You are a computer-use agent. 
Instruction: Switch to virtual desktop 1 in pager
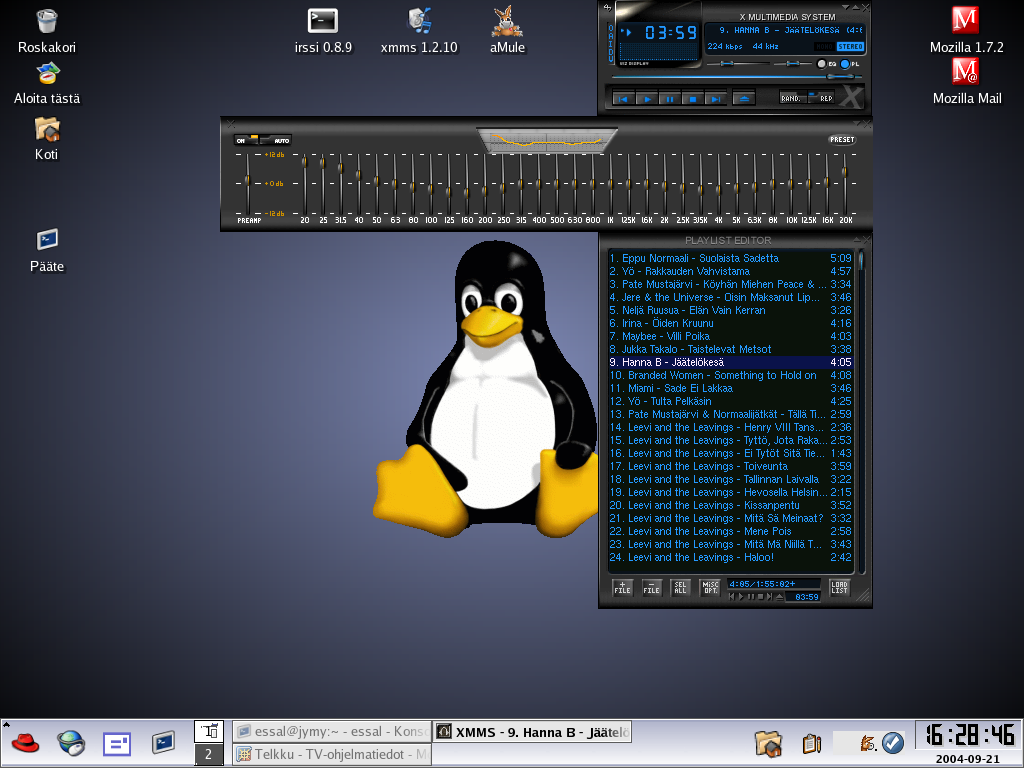(x=208, y=731)
